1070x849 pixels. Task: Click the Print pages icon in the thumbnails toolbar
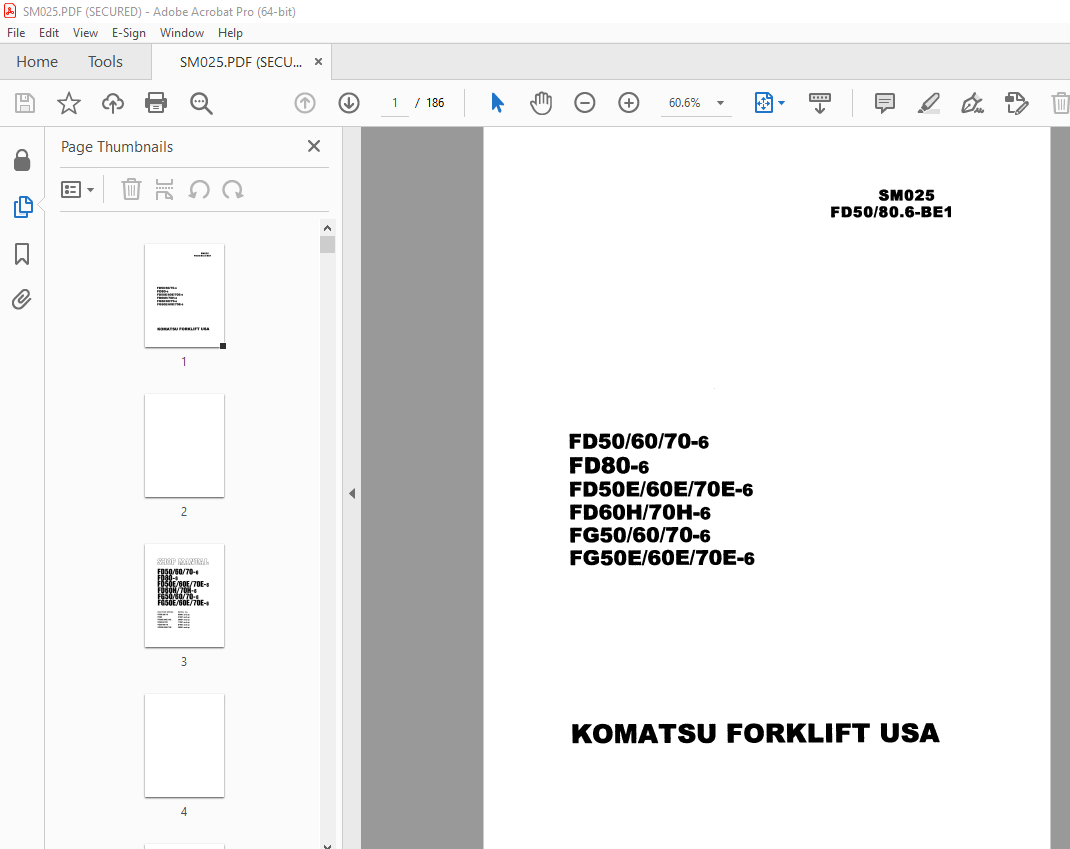click(x=164, y=189)
